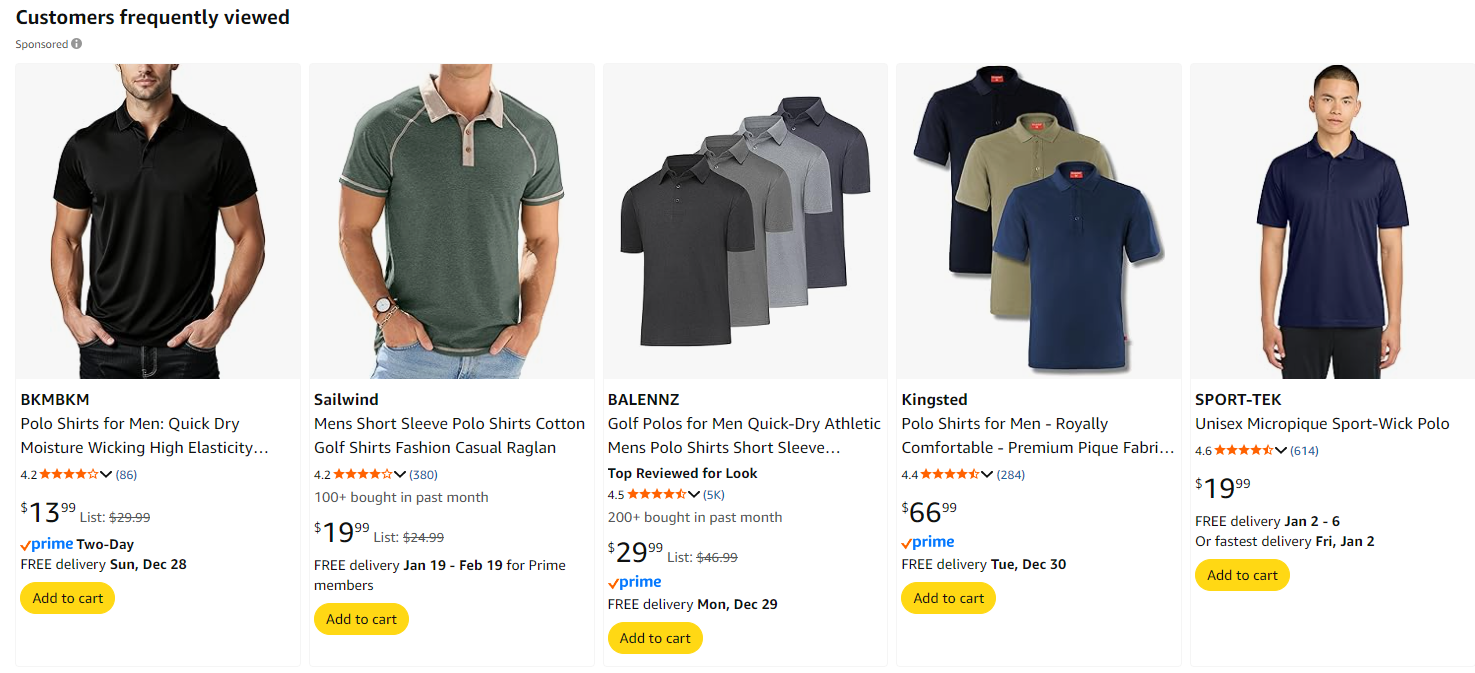Click the BKMBKM star rating icon
The image size is (1475, 673).
pyautogui.click(x=68, y=474)
